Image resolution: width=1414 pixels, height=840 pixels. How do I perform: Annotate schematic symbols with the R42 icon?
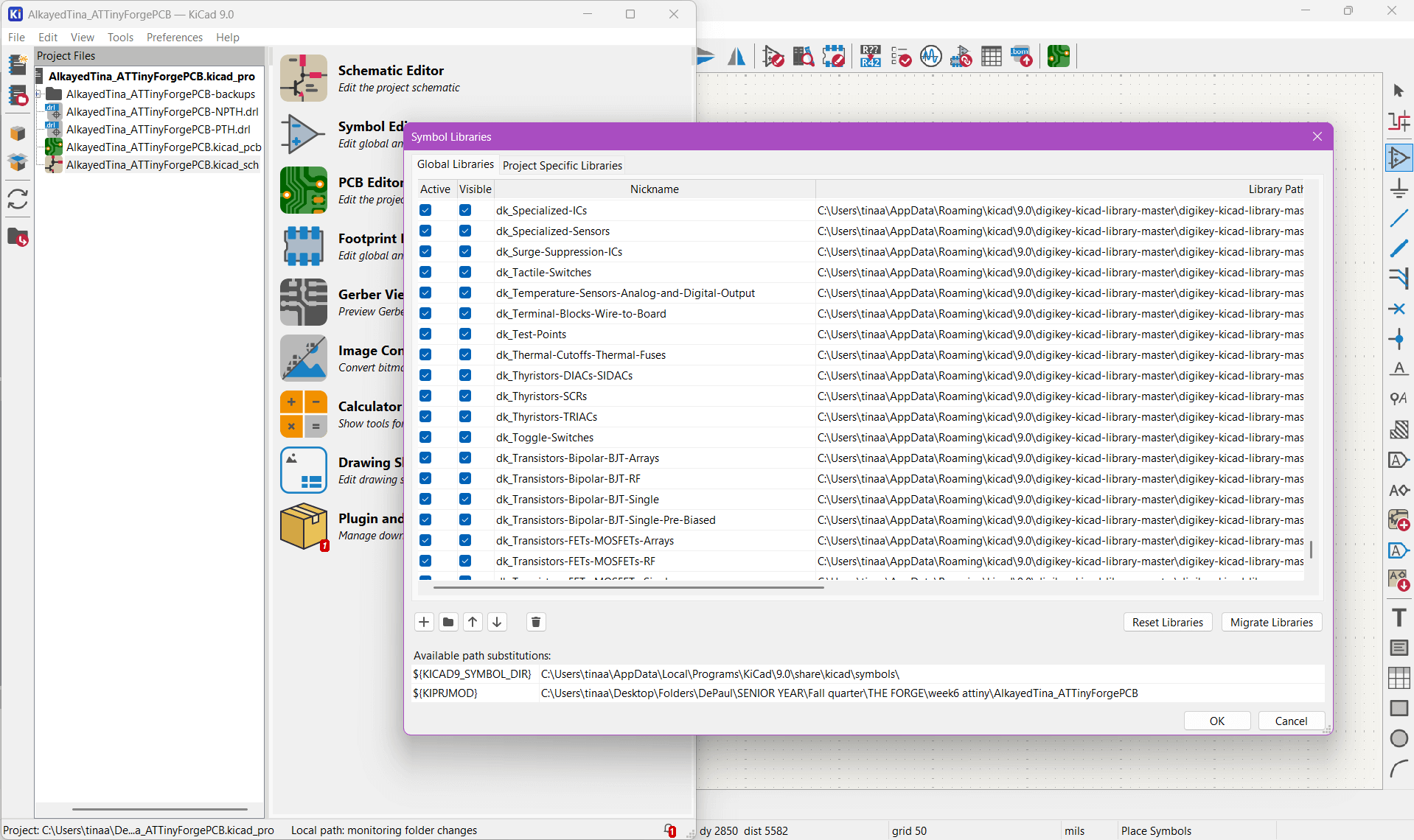871,56
